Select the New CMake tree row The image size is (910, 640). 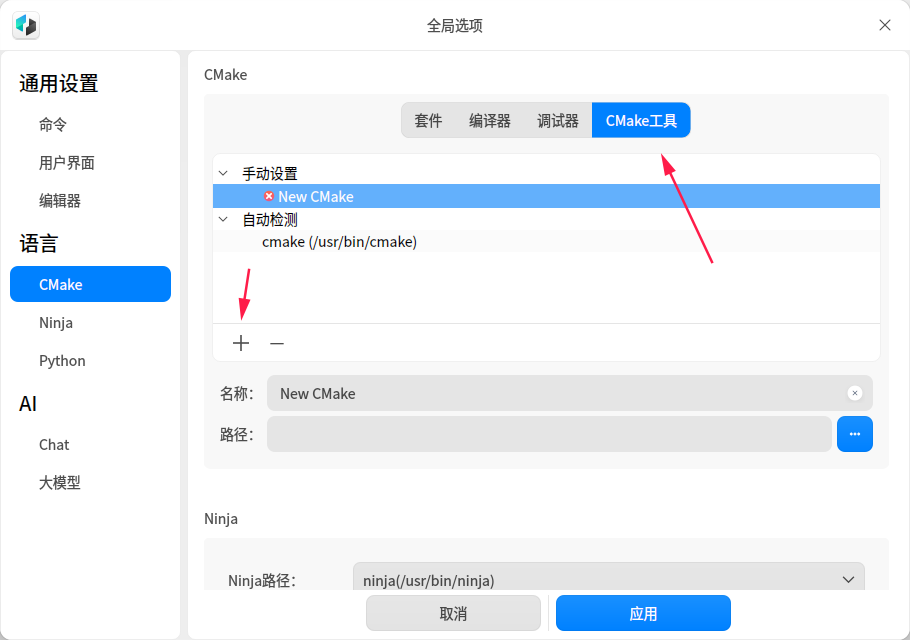546,196
